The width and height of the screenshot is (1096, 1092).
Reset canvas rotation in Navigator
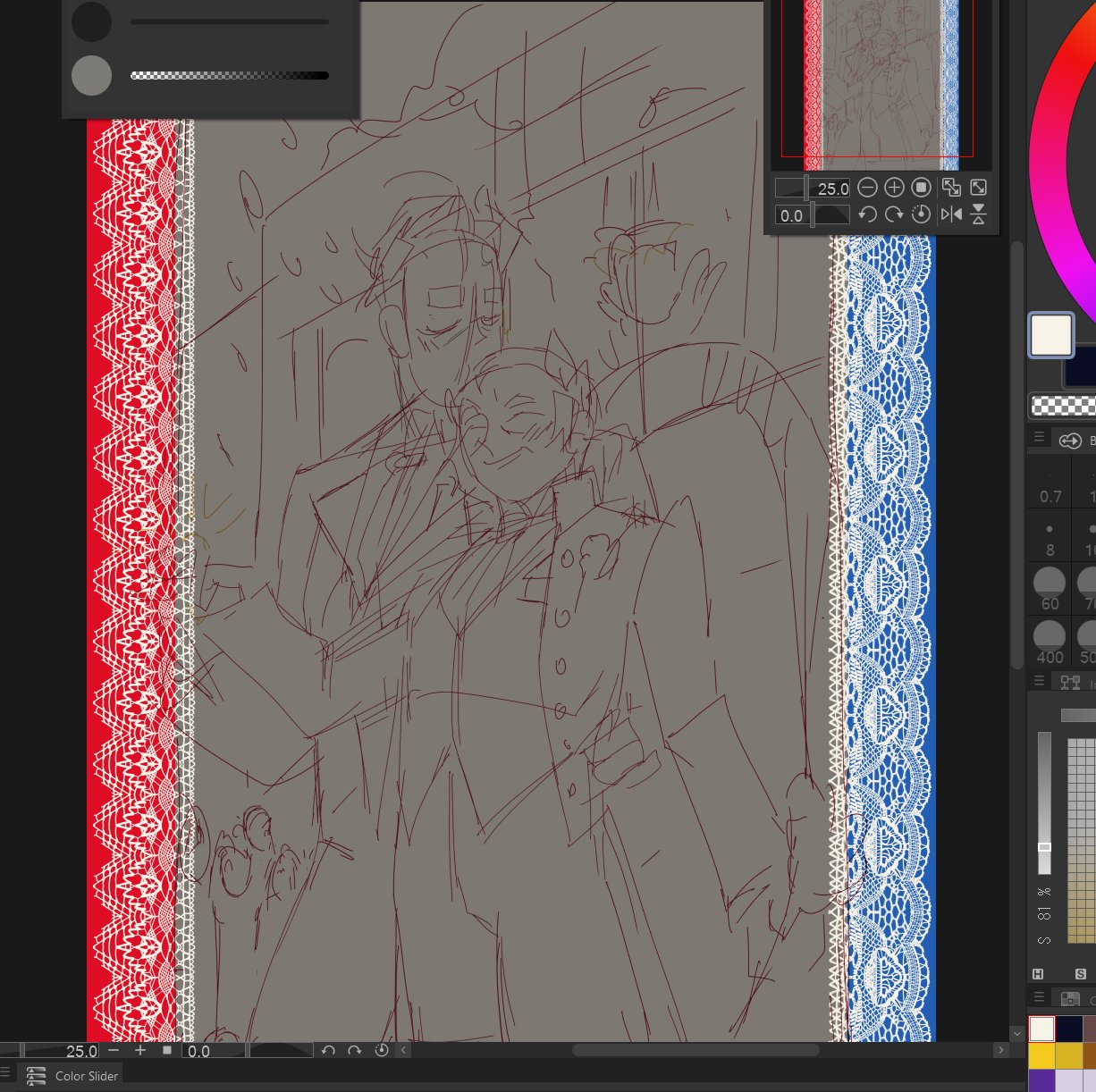coord(921,214)
